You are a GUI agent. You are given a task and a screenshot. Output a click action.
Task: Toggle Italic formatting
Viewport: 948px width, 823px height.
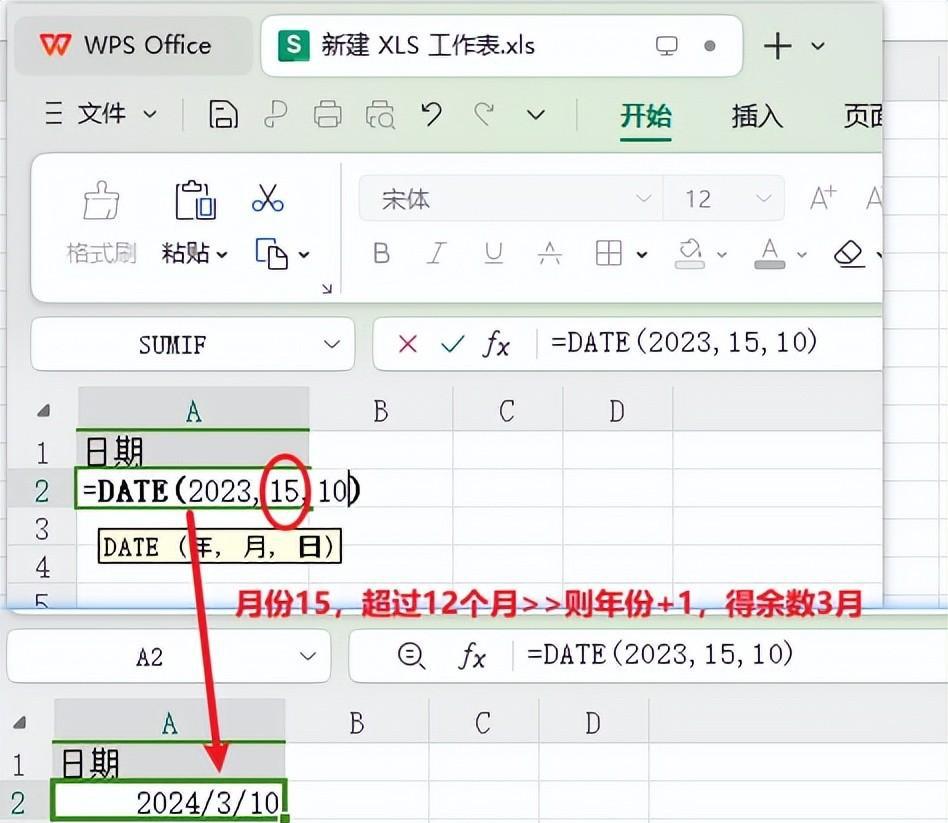pyautogui.click(x=437, y=253)
